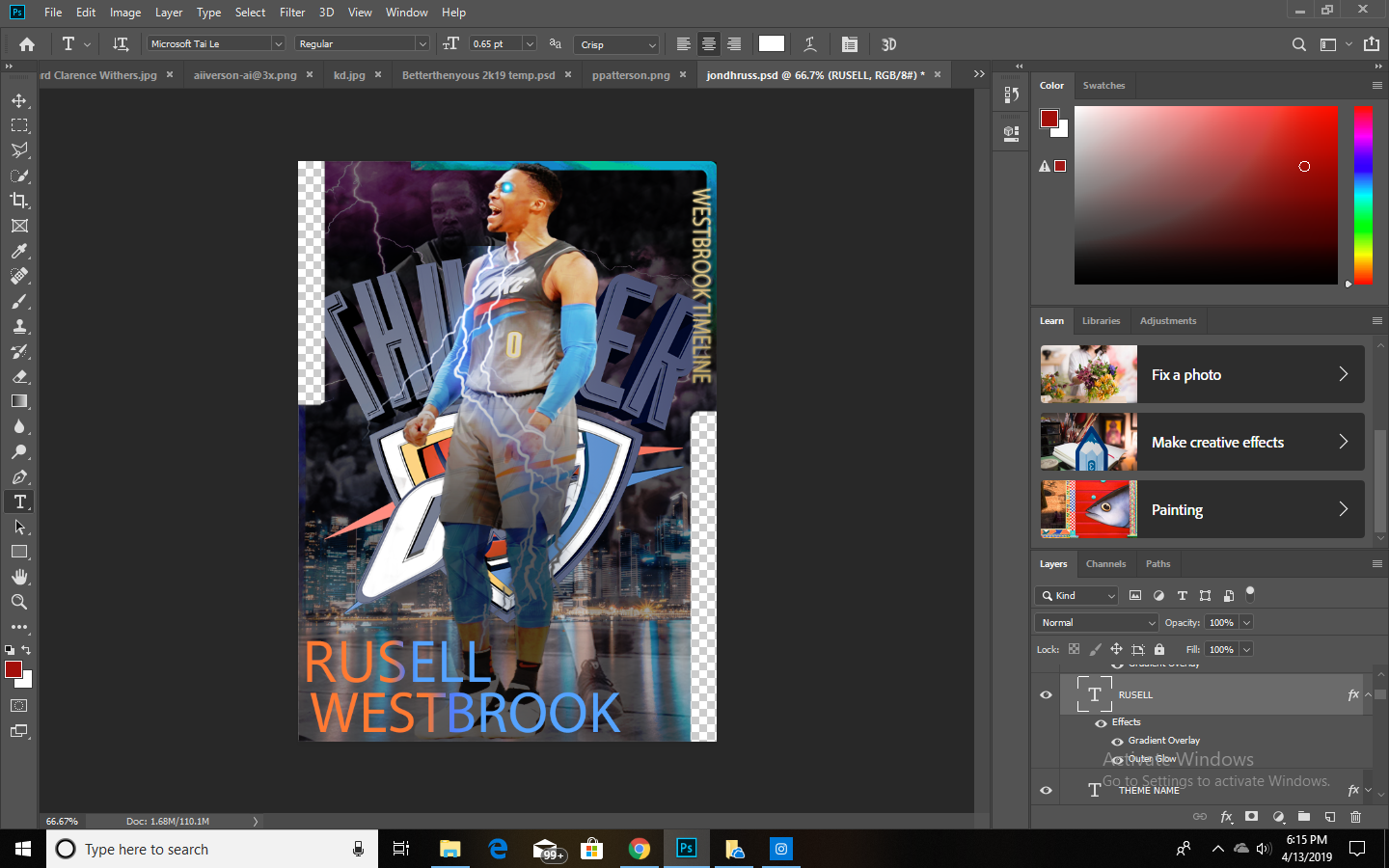
Task: Open the Image menu
Action: [125, 13]
